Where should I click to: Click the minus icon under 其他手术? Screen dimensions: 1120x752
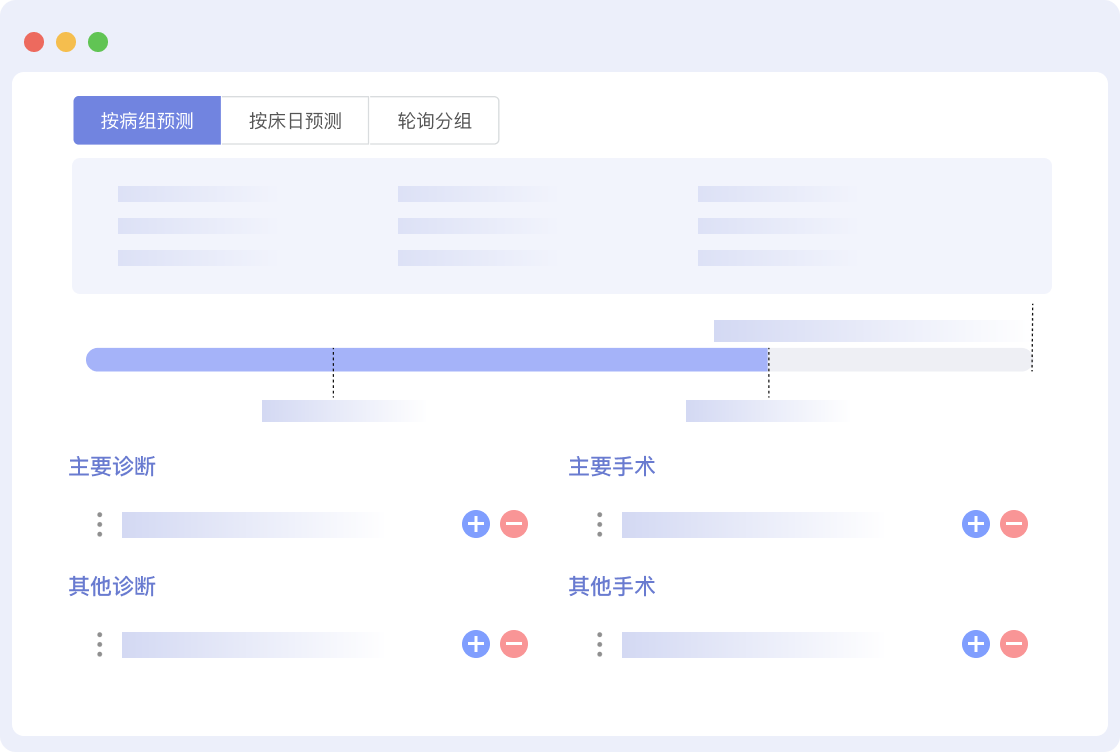click(x=1014, y=644)
